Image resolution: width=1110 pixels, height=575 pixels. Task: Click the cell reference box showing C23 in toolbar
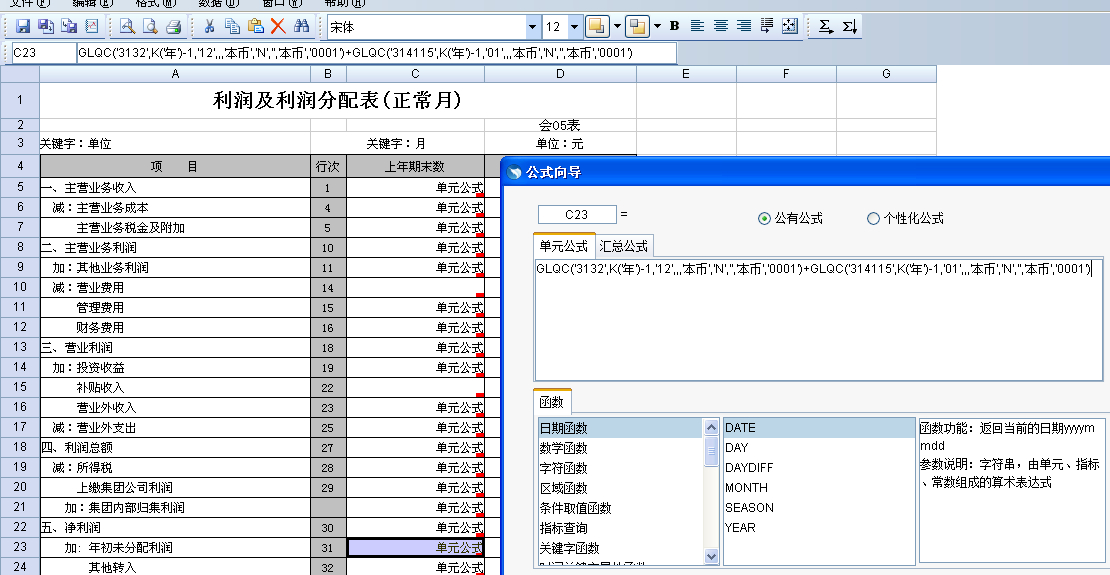click(42, 53)
